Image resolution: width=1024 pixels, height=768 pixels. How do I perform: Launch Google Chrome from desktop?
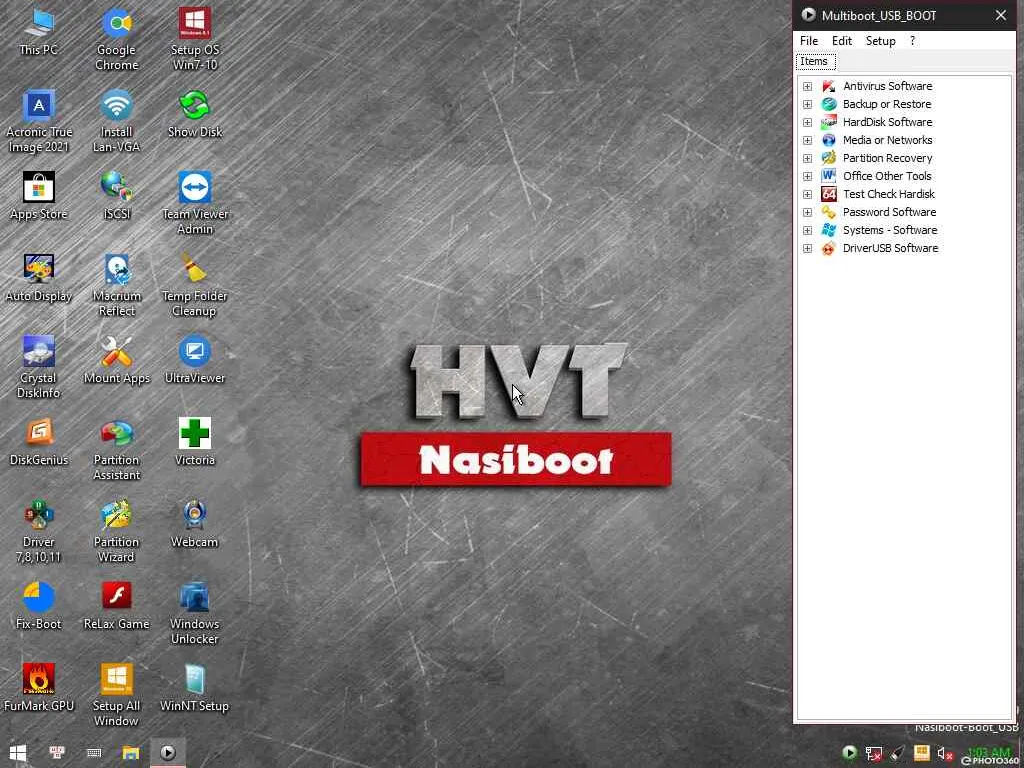(116, 39)
